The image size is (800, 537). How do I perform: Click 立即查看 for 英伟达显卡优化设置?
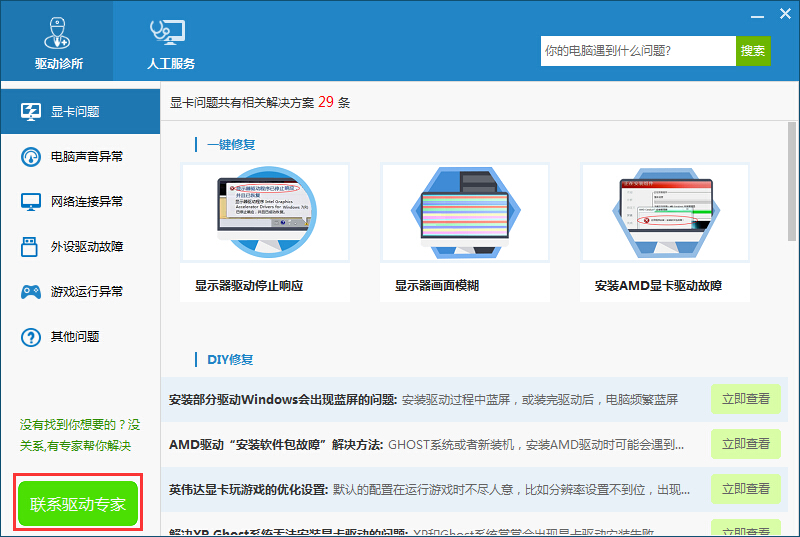[745, 489]
